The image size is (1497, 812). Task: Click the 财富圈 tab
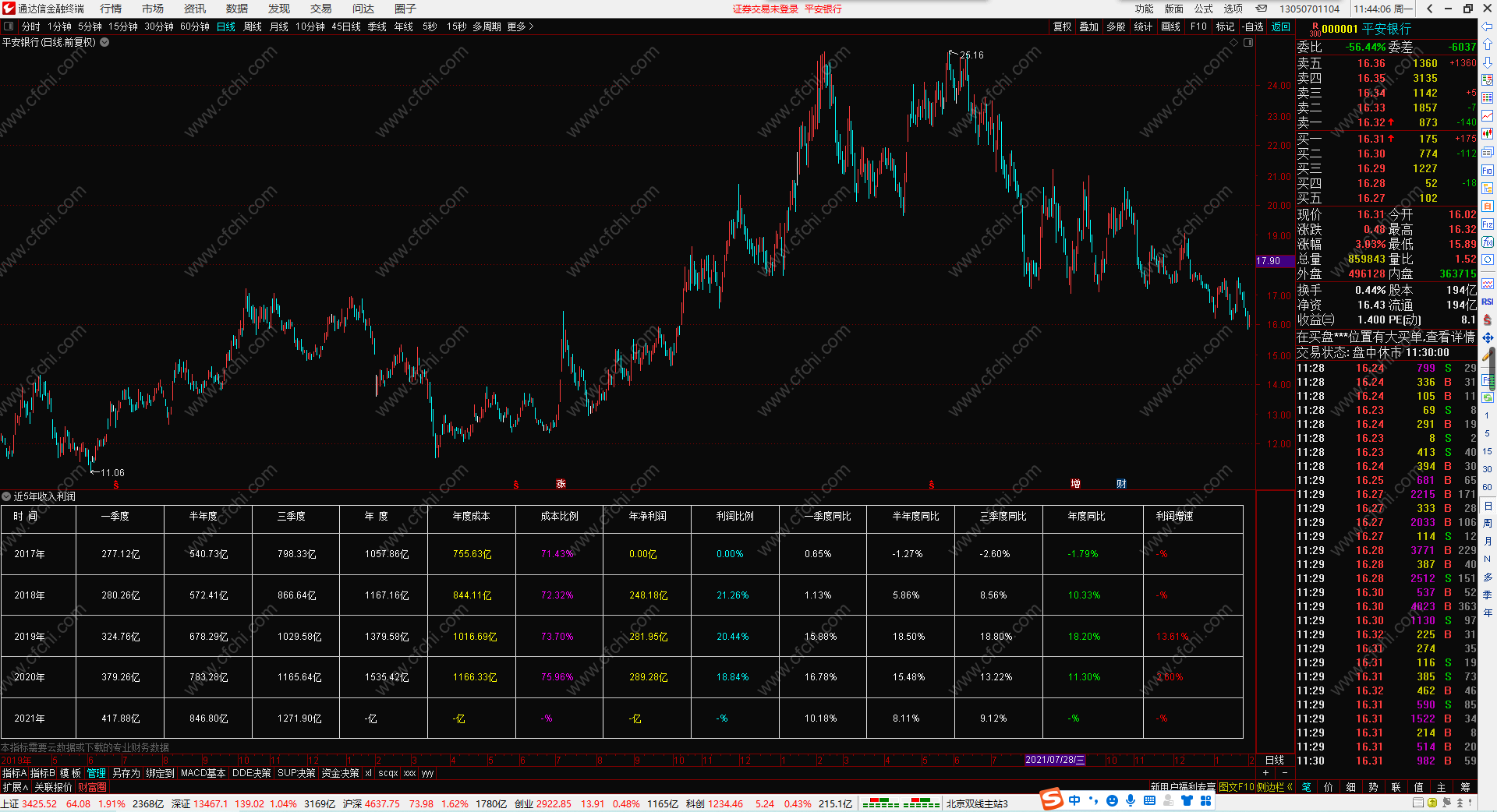92,787
